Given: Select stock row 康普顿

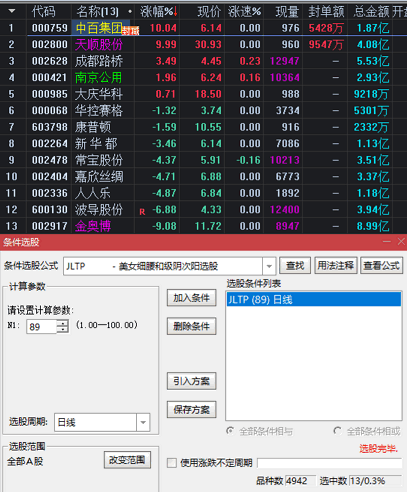Looking at the screenshot, I should pos(203,127).
